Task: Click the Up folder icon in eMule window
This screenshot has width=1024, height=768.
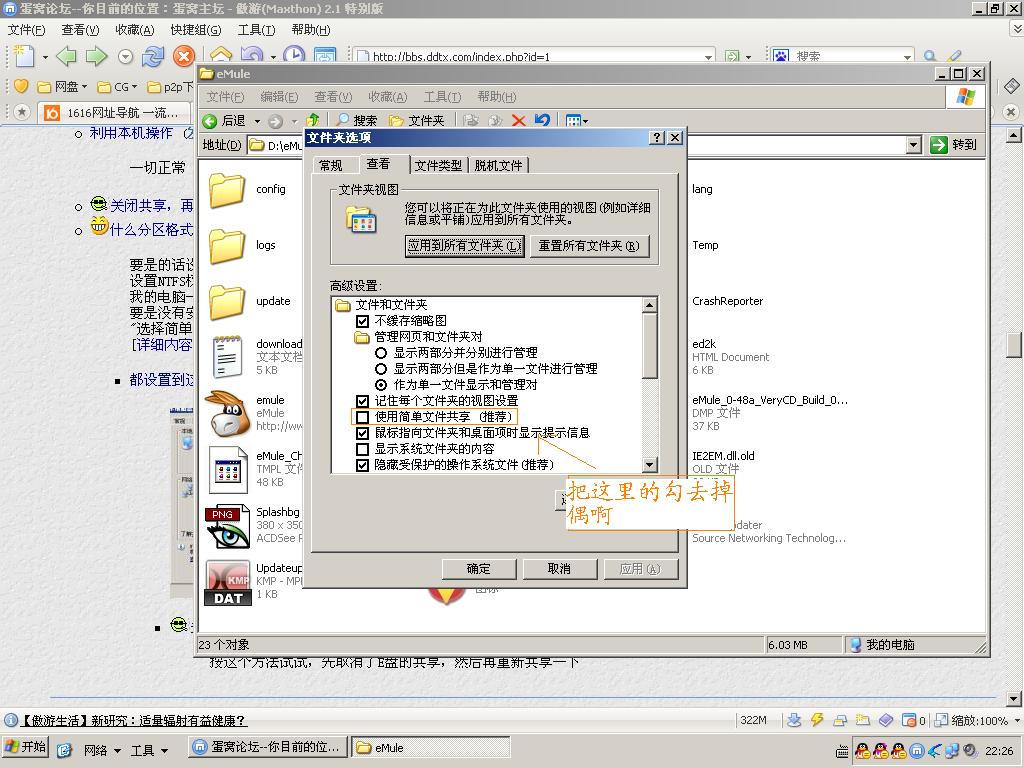Action: 313,120
